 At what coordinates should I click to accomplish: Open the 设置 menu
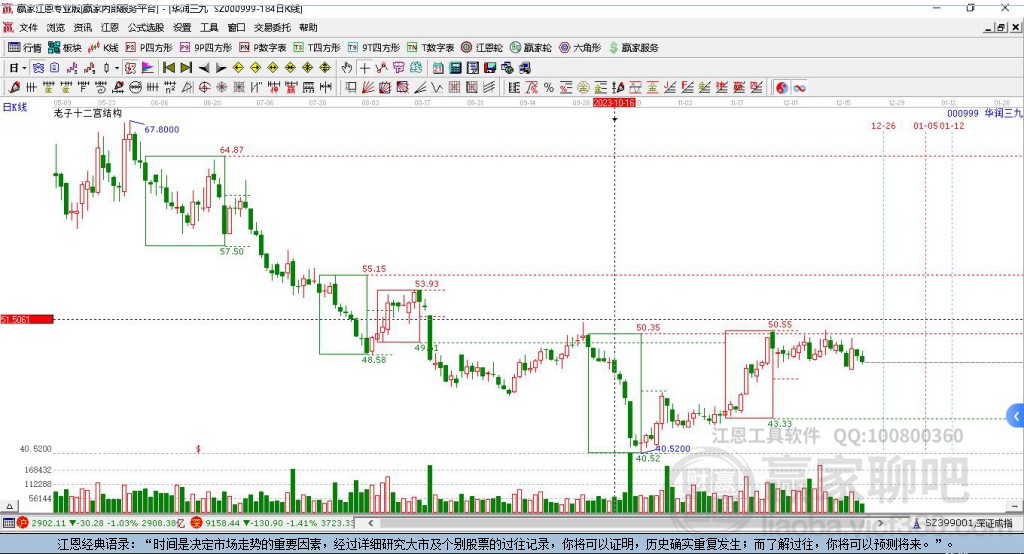(182, 27)
